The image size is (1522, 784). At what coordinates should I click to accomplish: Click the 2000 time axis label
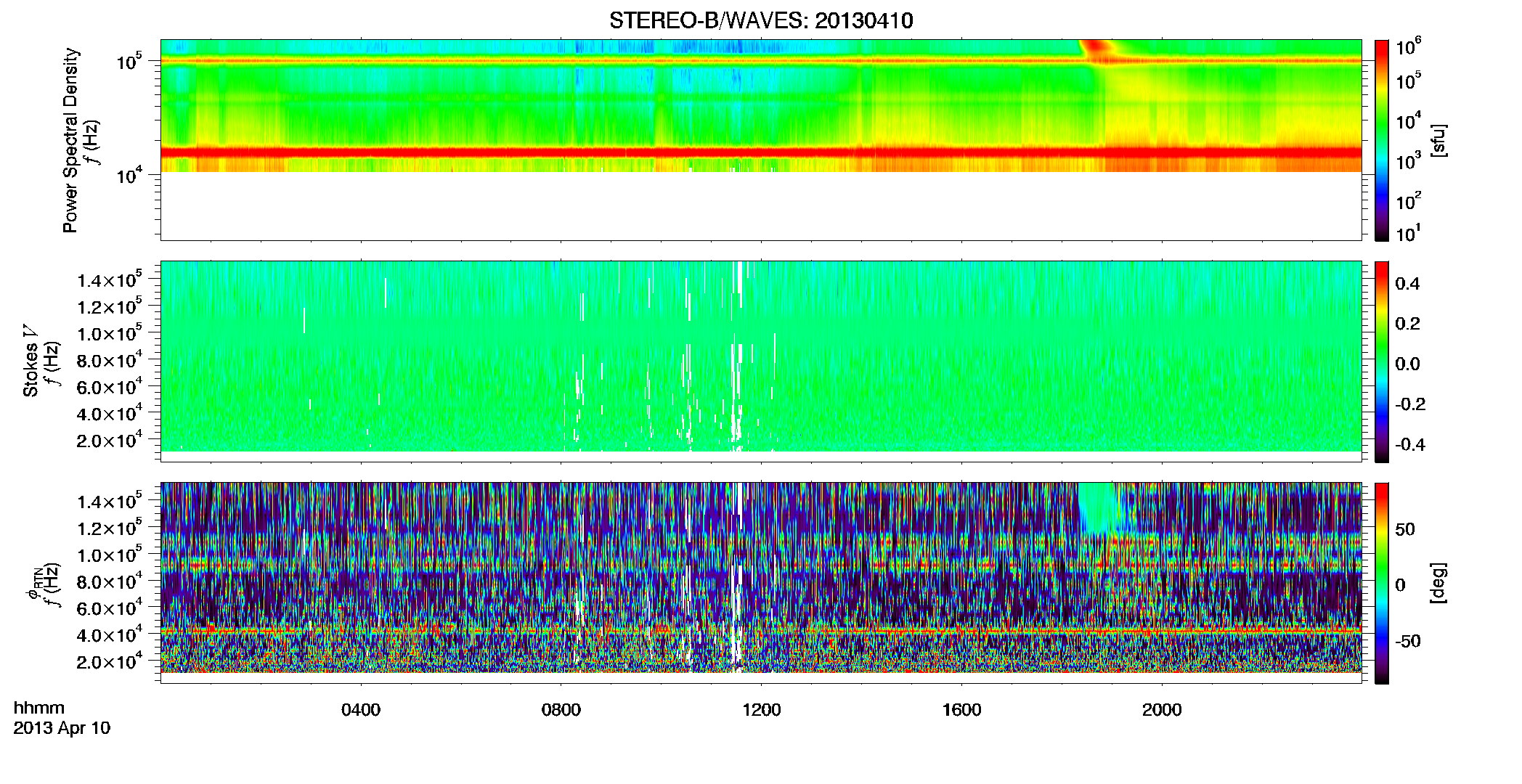[x=1162, y=709]
